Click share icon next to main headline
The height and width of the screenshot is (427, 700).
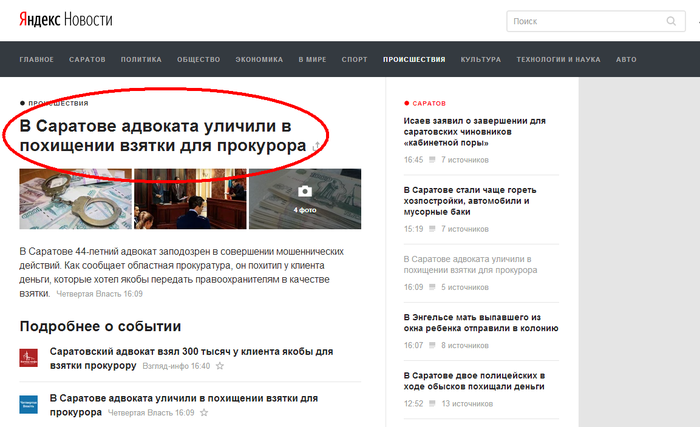click(x=317, y=148)
